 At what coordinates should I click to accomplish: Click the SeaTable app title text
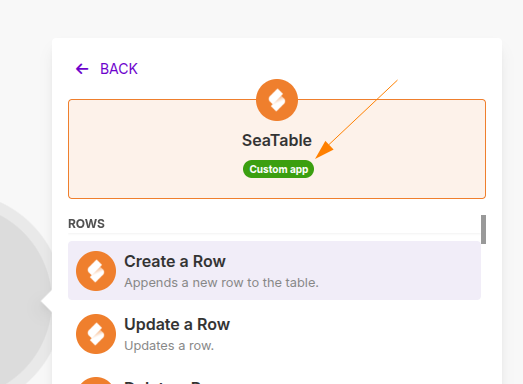point(277,140)
